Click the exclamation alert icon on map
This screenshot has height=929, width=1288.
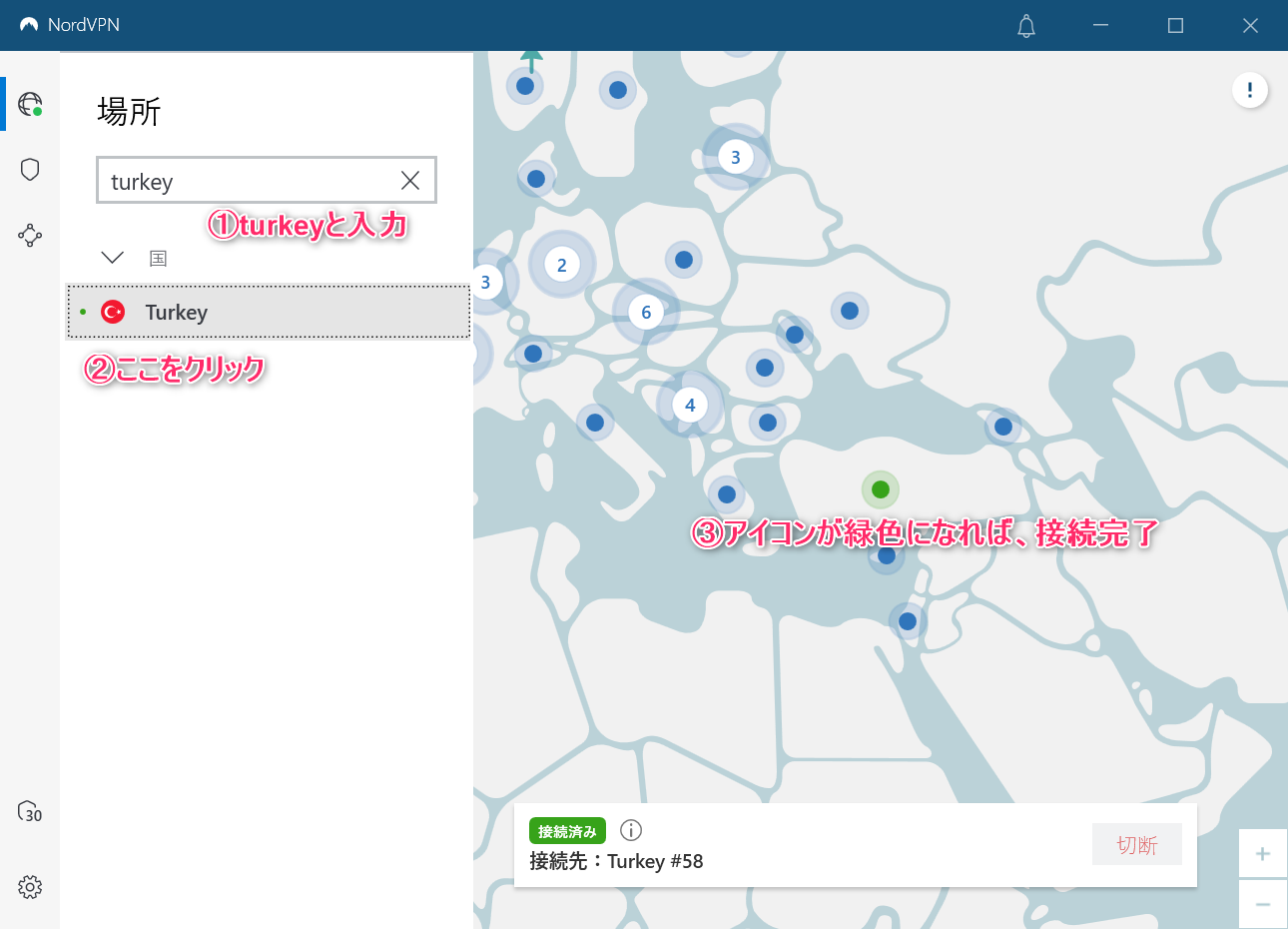click(x=1250, y=90)
